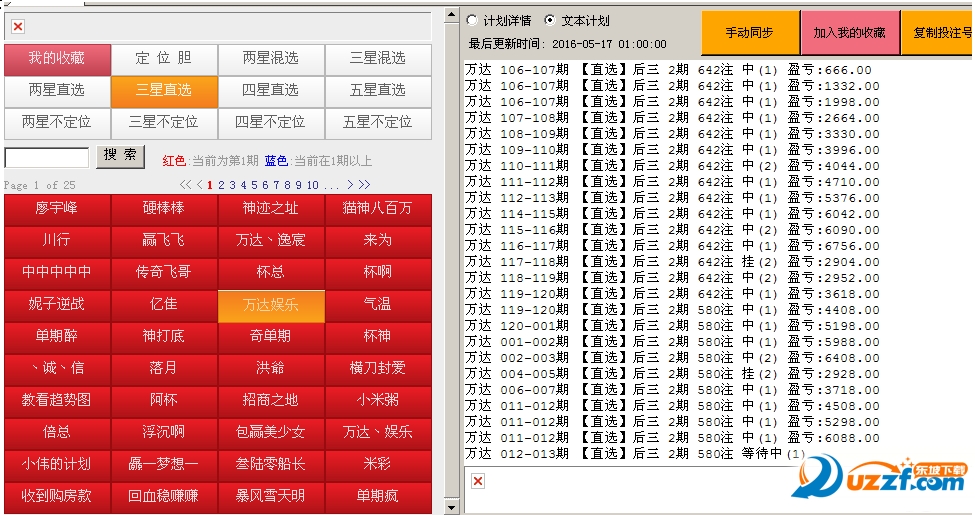
Task: Select the 川行 plan button
Action: coord(57,241)
